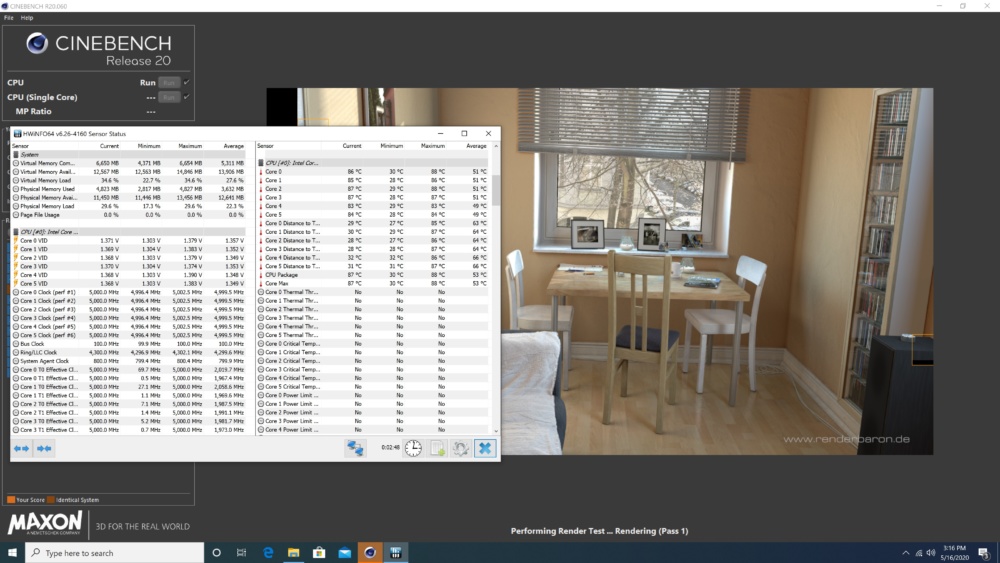Open Microsoft Store from the taskbar
1000x563 pixels.
[x=319, y=553]
